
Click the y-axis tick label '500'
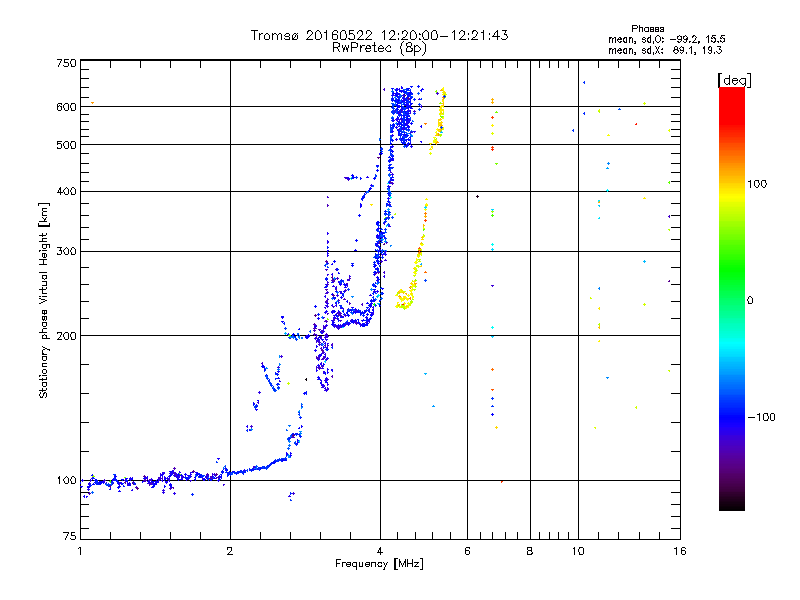(x=66, y=145)
